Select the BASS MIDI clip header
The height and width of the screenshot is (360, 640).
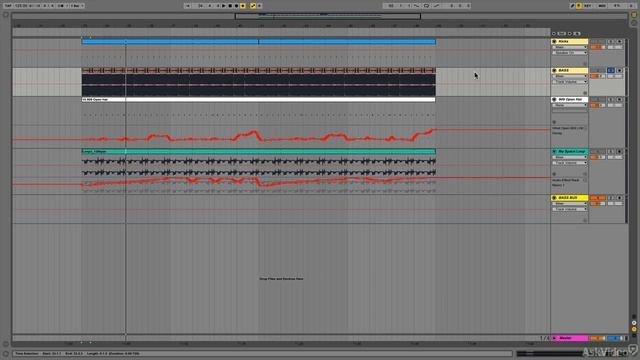pyautogui.click(x=258, y=70)
